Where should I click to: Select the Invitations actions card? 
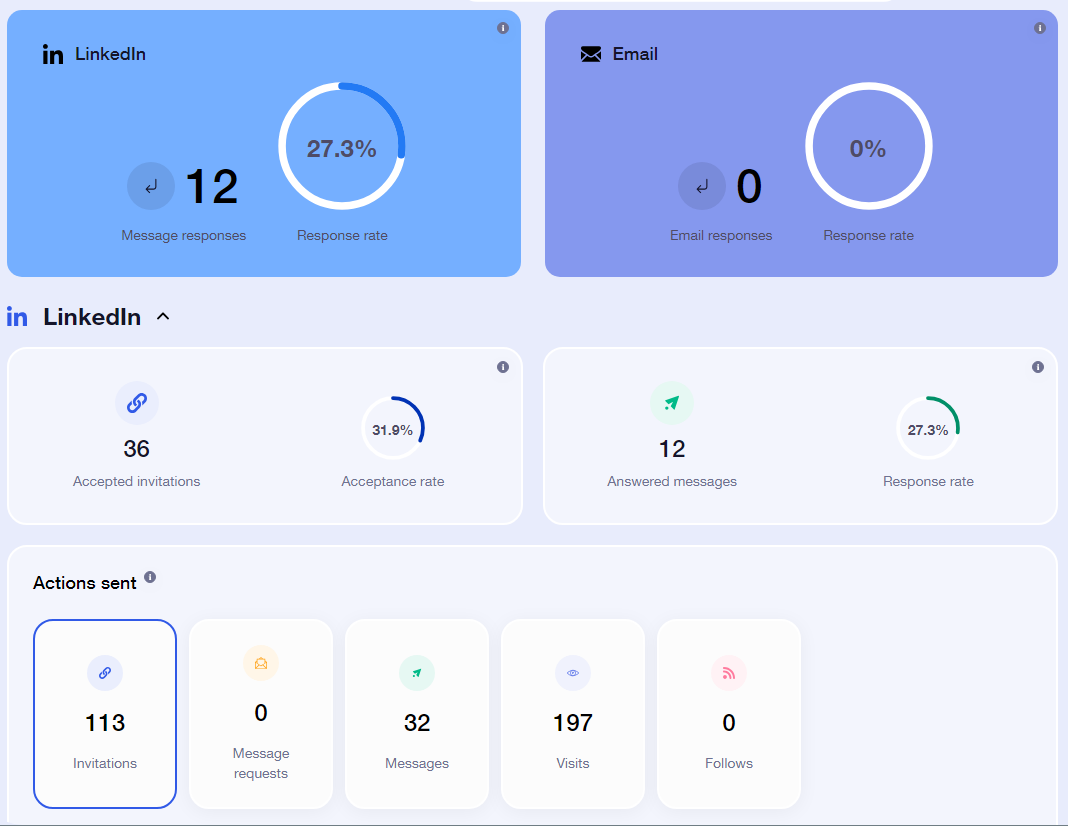click(x=105, y=713)
